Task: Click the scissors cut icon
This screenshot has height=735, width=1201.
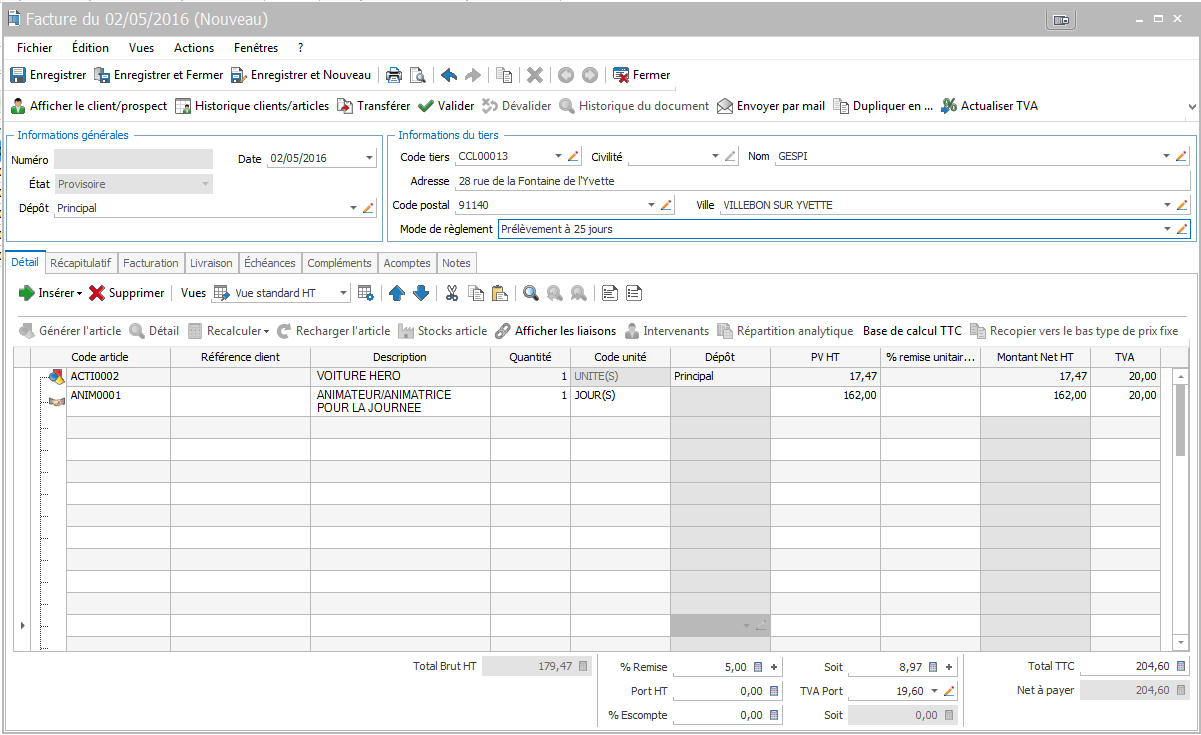Action: pos(451,293)
